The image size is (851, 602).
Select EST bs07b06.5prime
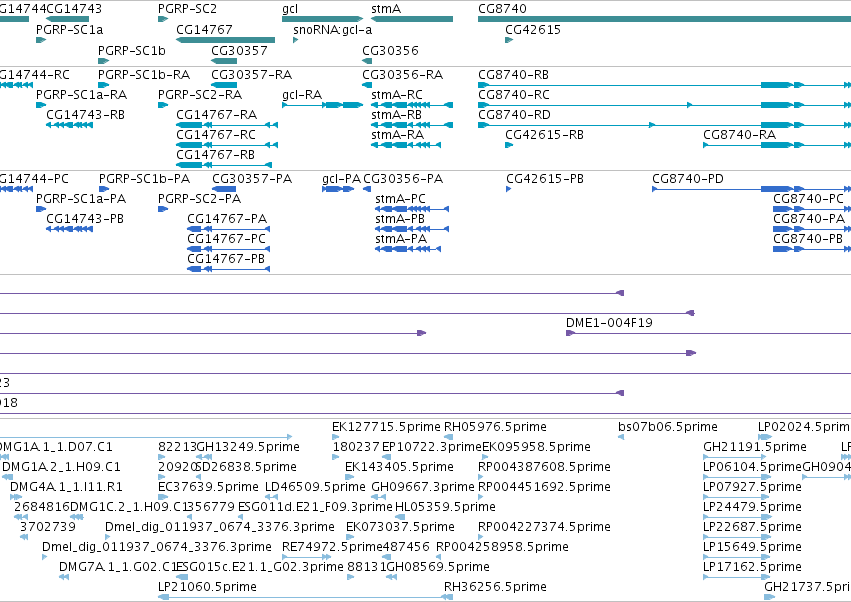621,437
